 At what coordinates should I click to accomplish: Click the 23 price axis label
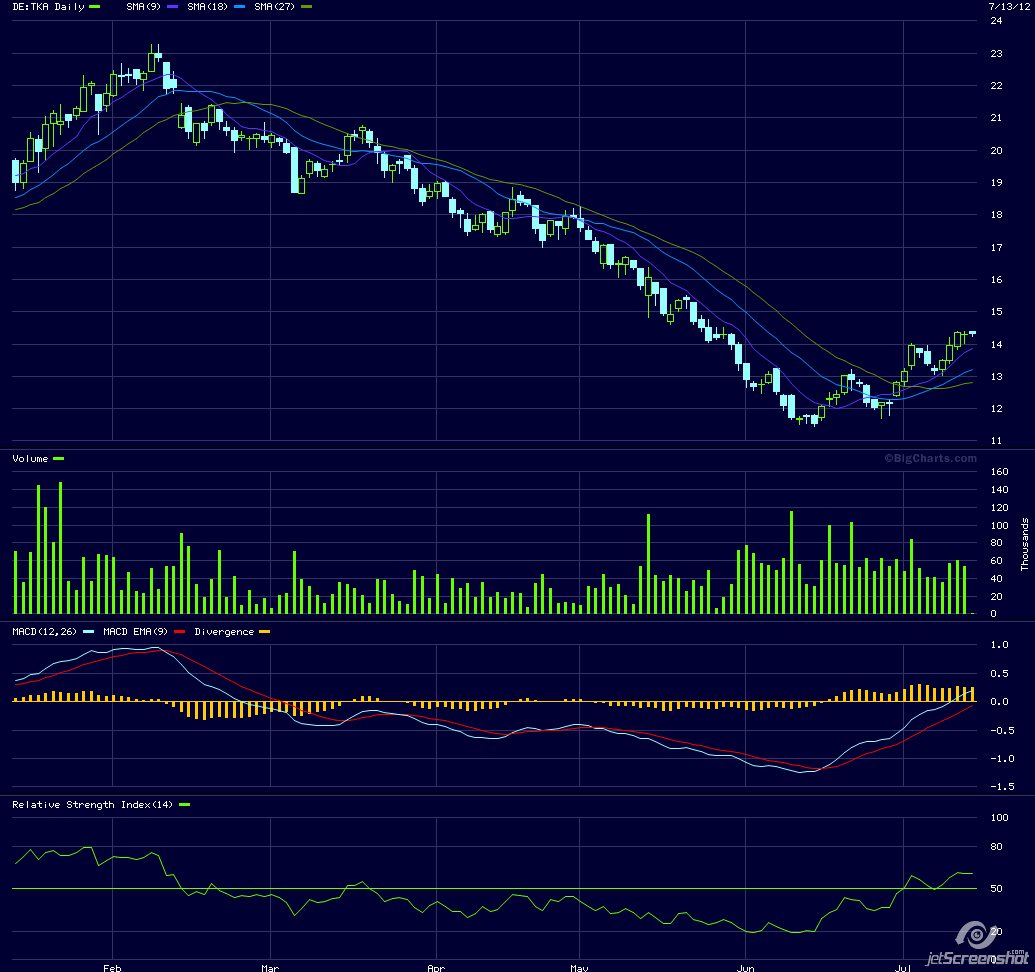pyautogui.click(x=996, y=53)
